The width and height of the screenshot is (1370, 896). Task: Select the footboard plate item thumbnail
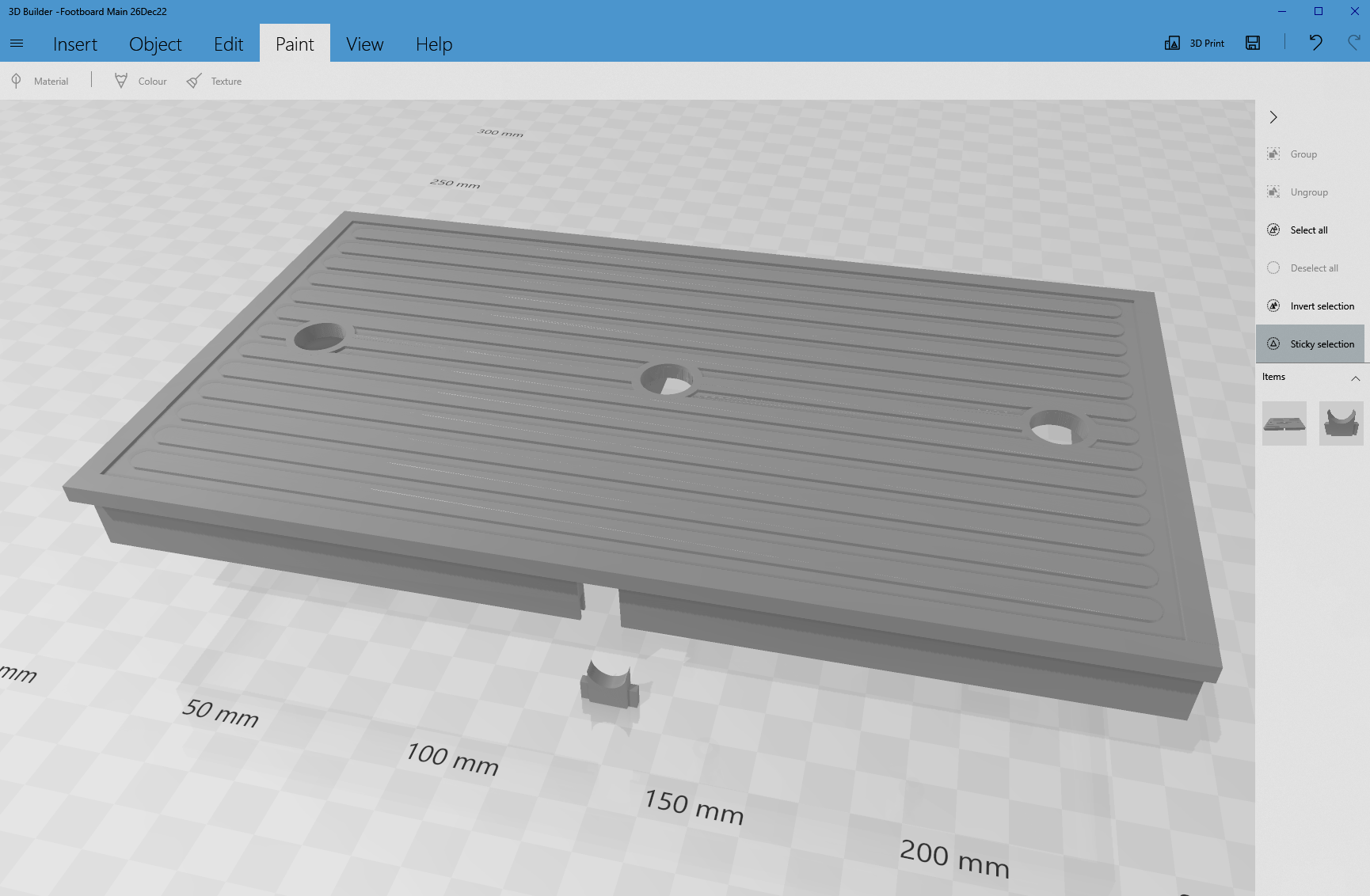[1284, 423]
